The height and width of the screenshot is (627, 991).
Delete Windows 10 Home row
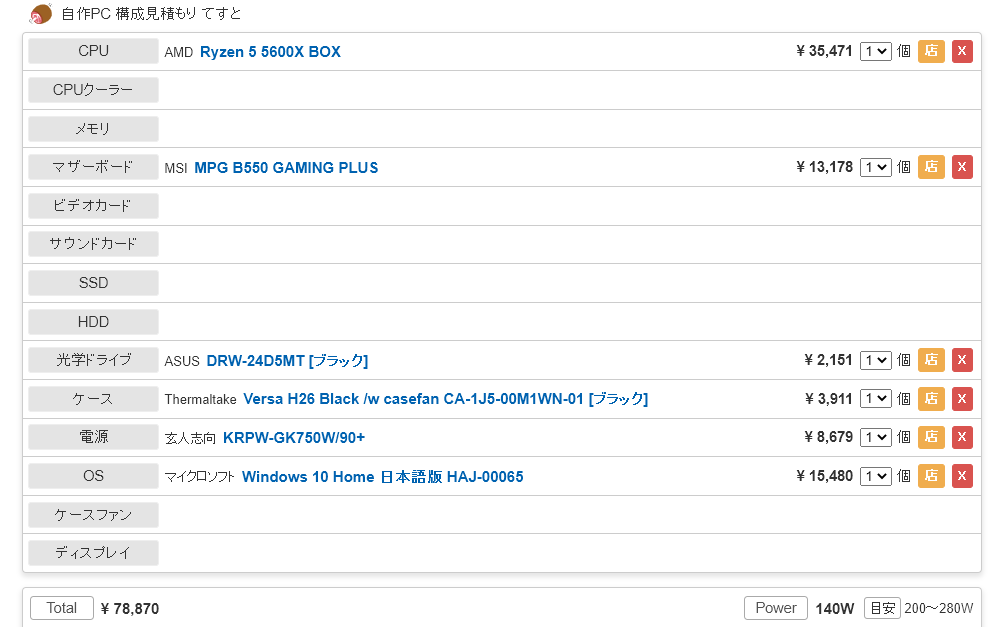coord(962,476)
